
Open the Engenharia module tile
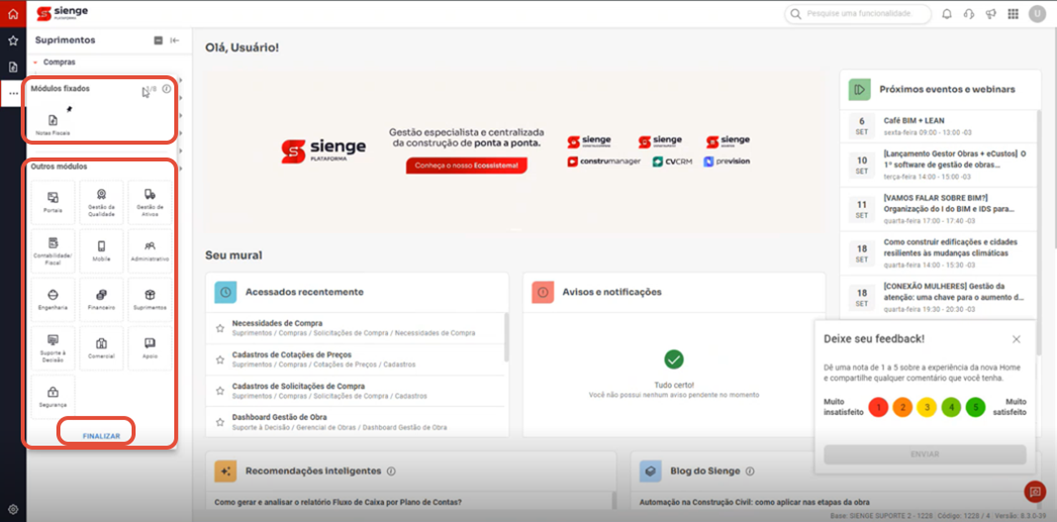(53, 299)
